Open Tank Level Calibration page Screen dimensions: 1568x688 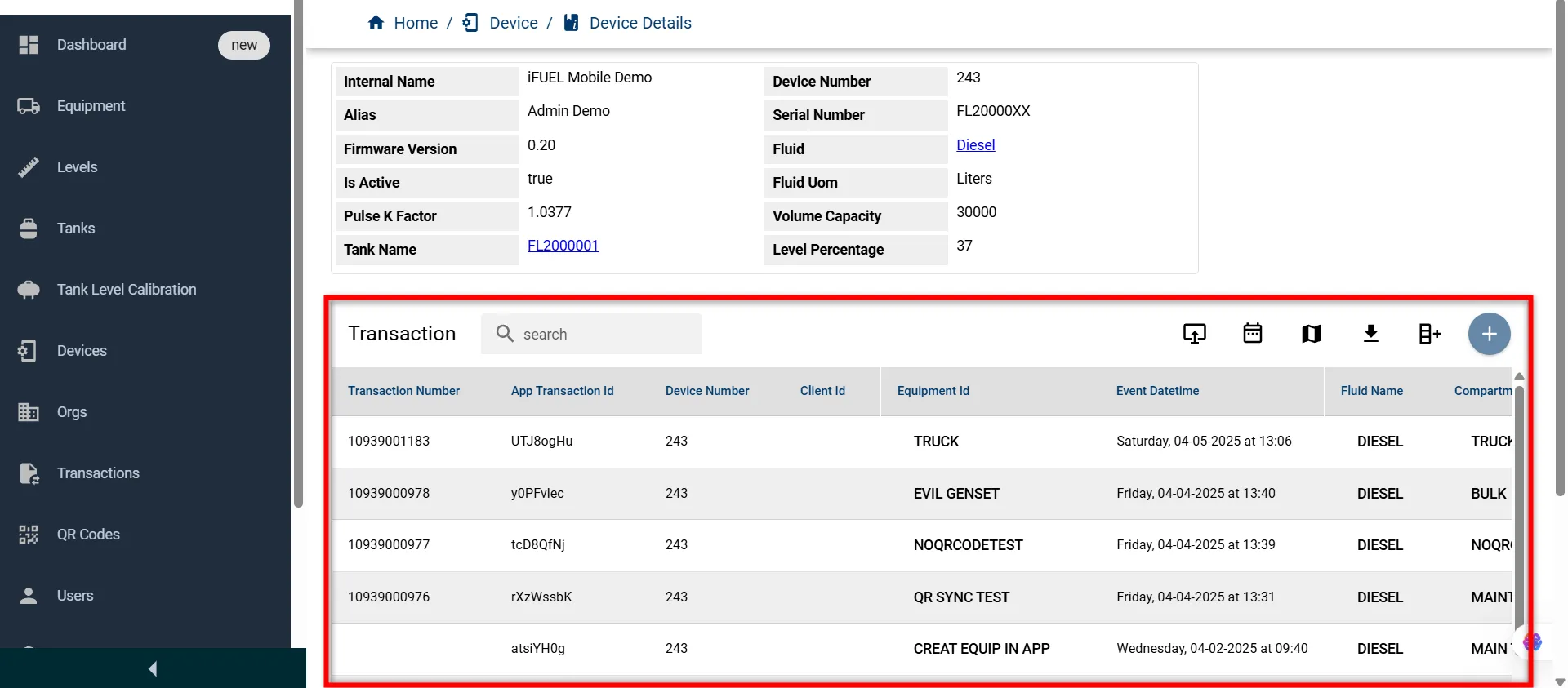(127, 290)
